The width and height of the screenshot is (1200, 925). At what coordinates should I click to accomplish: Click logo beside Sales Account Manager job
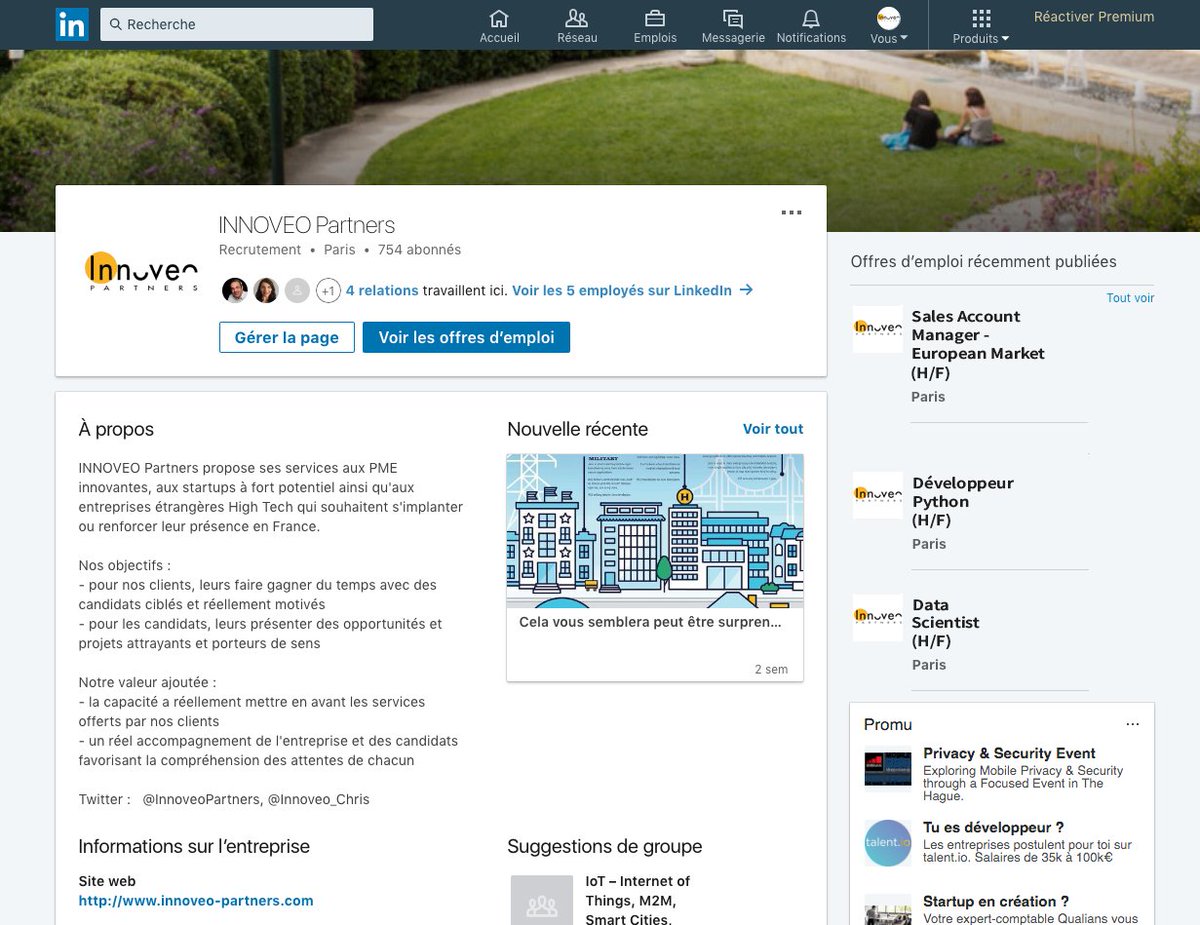pos(878,328)
